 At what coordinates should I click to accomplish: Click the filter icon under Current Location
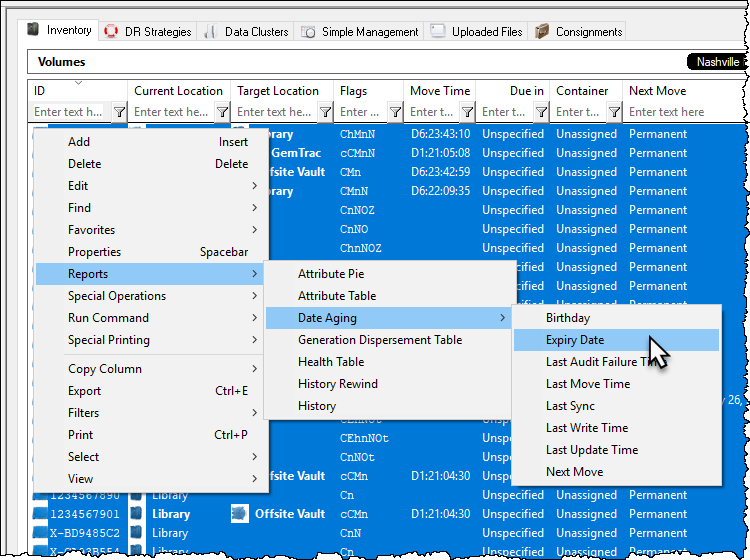(222, 112)
